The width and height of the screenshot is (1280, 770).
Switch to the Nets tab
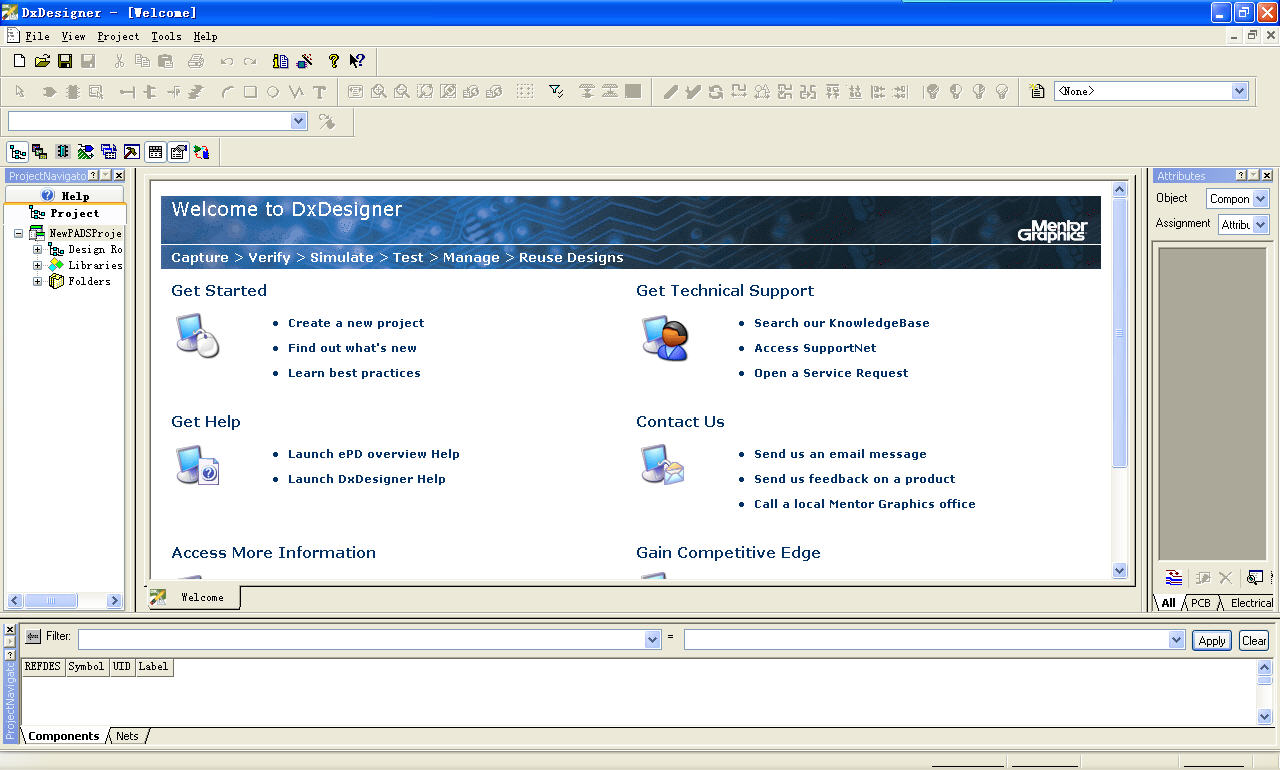(127, 736)
